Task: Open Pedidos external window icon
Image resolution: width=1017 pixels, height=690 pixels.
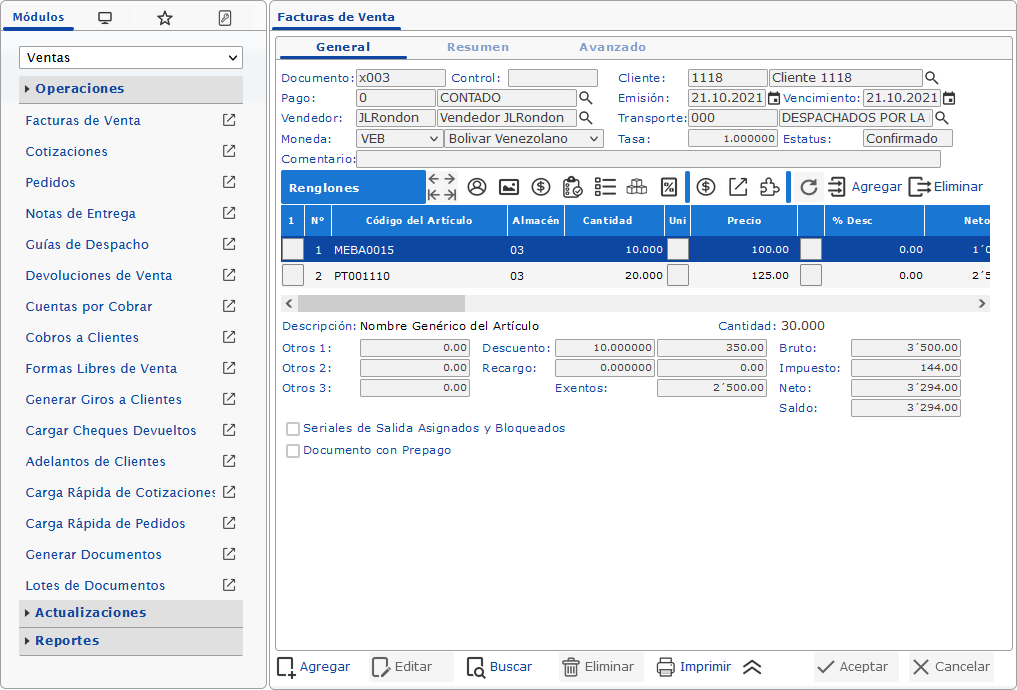Action: pyautogui.click(x=229, y=182)
